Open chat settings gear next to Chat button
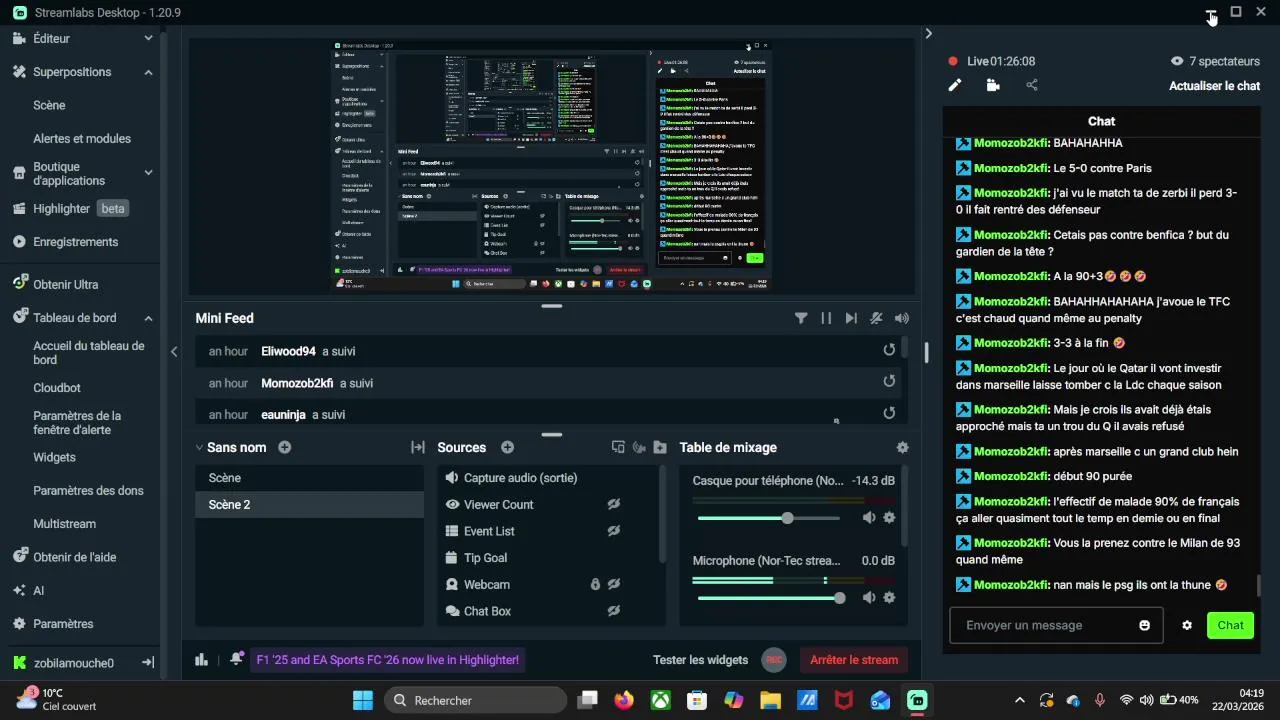 pos(1187,626)
